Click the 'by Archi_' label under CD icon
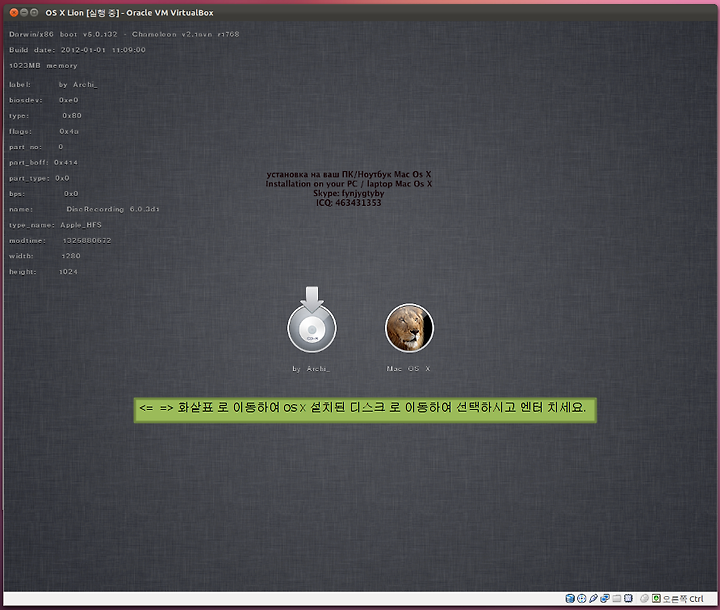720x610 pixels. [311, 368]
